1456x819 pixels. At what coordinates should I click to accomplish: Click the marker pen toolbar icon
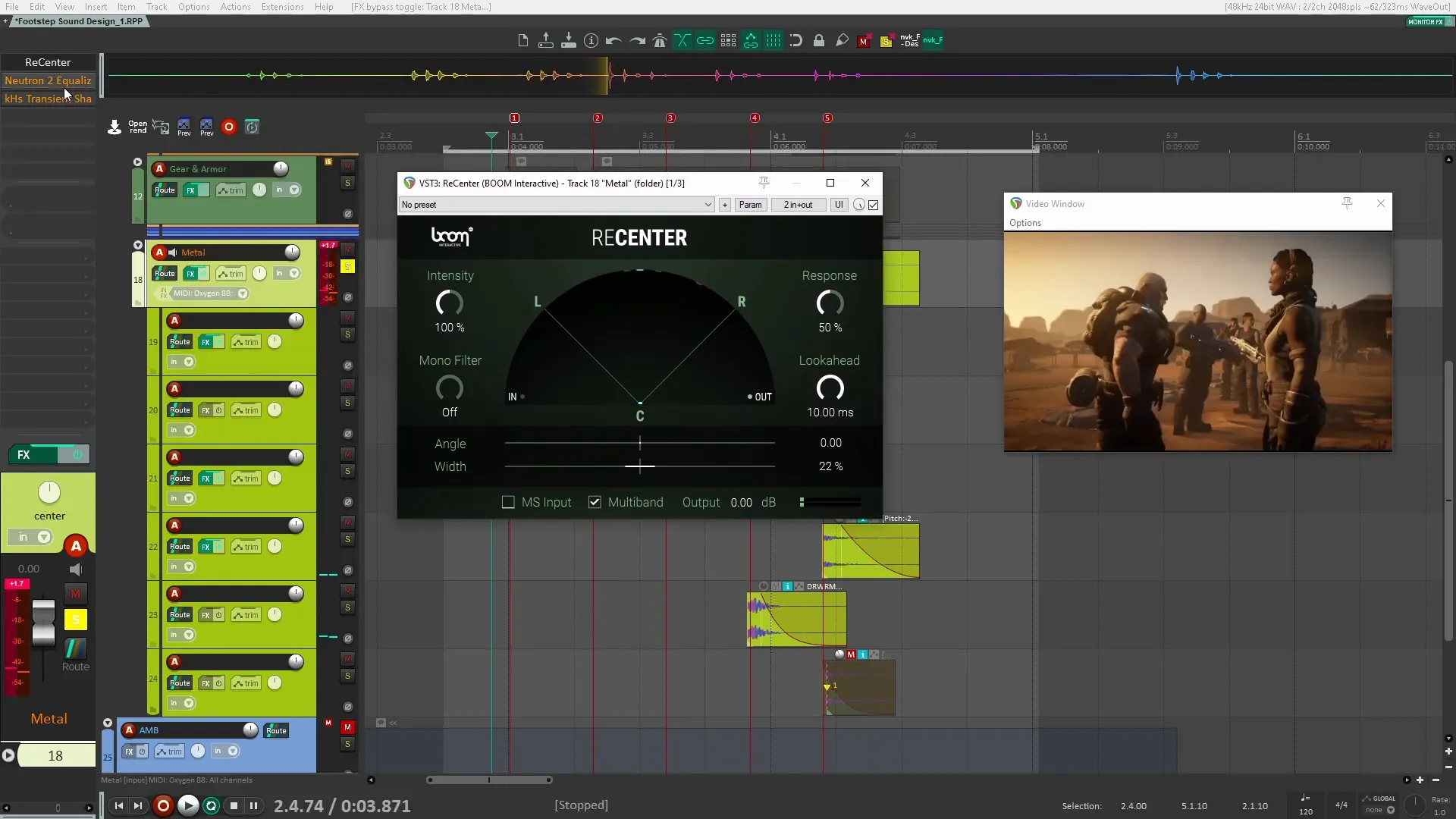(x=842, y=41)
